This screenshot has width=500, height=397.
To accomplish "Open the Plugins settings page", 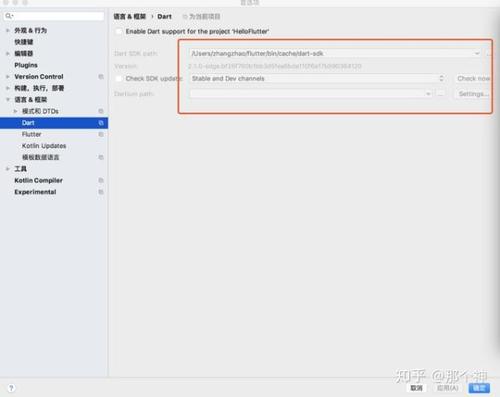I will point(26,65).
